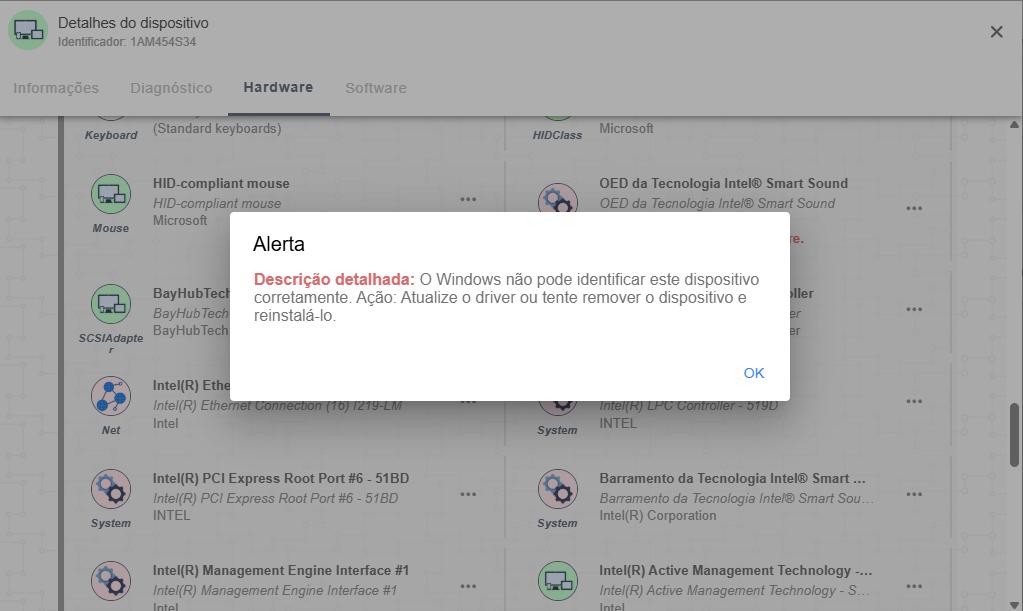The width and height of the screenshot is (1023, 611).
Task: Click Barramento da Tecnologia Intel Smart icon
Action: [557, 490]
